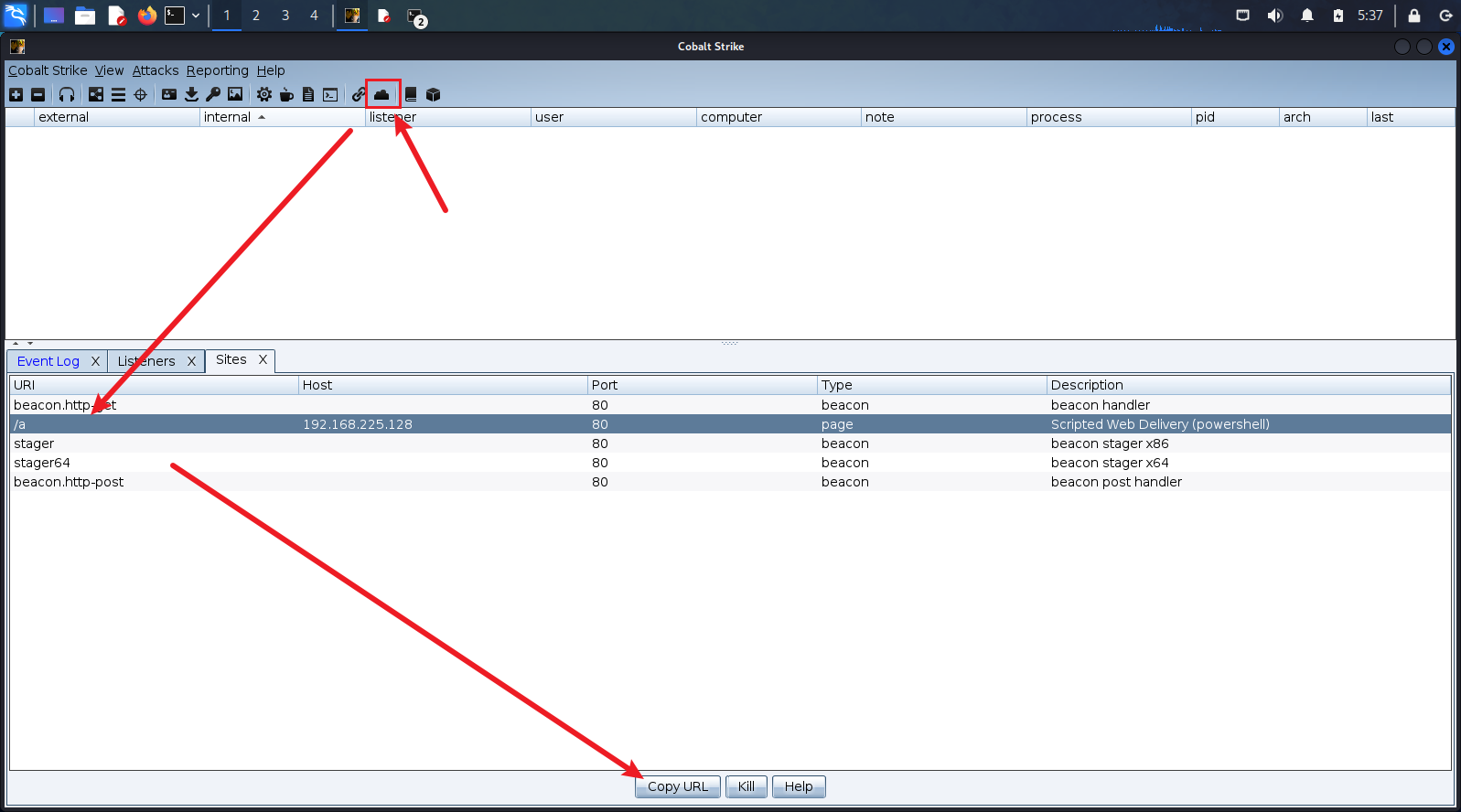Click the volume speaker icon

coord(1274,16)
